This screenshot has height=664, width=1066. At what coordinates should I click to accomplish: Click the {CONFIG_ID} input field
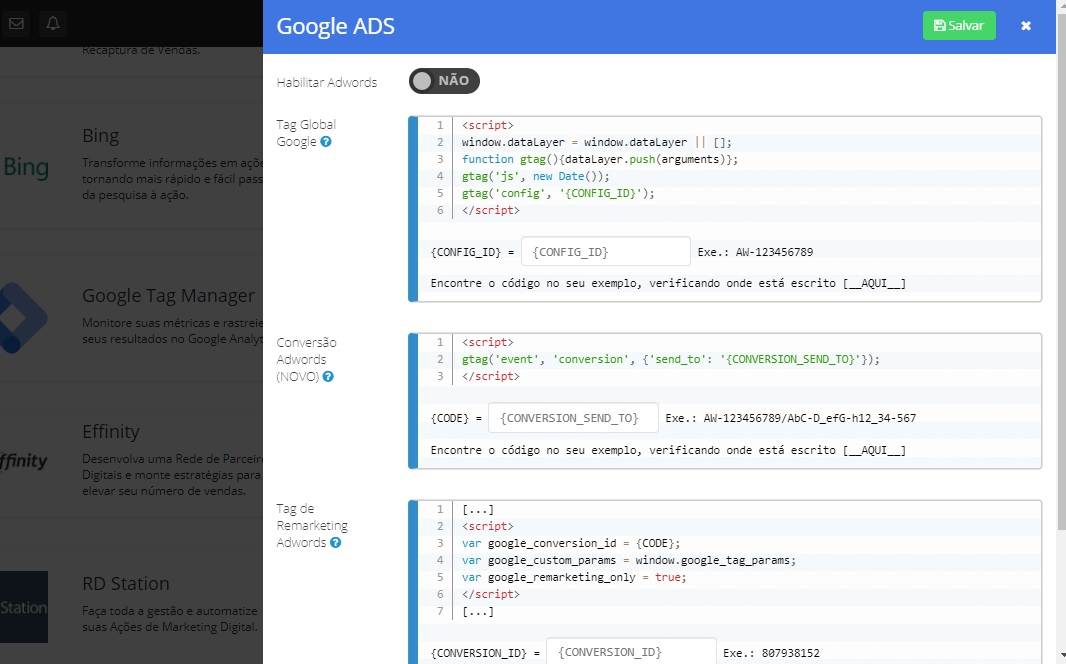click(605, 251)
